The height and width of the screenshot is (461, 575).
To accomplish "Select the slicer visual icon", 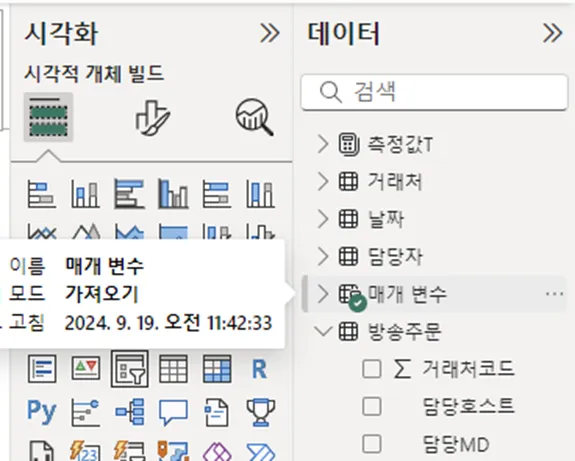I will tap(129, 369).
